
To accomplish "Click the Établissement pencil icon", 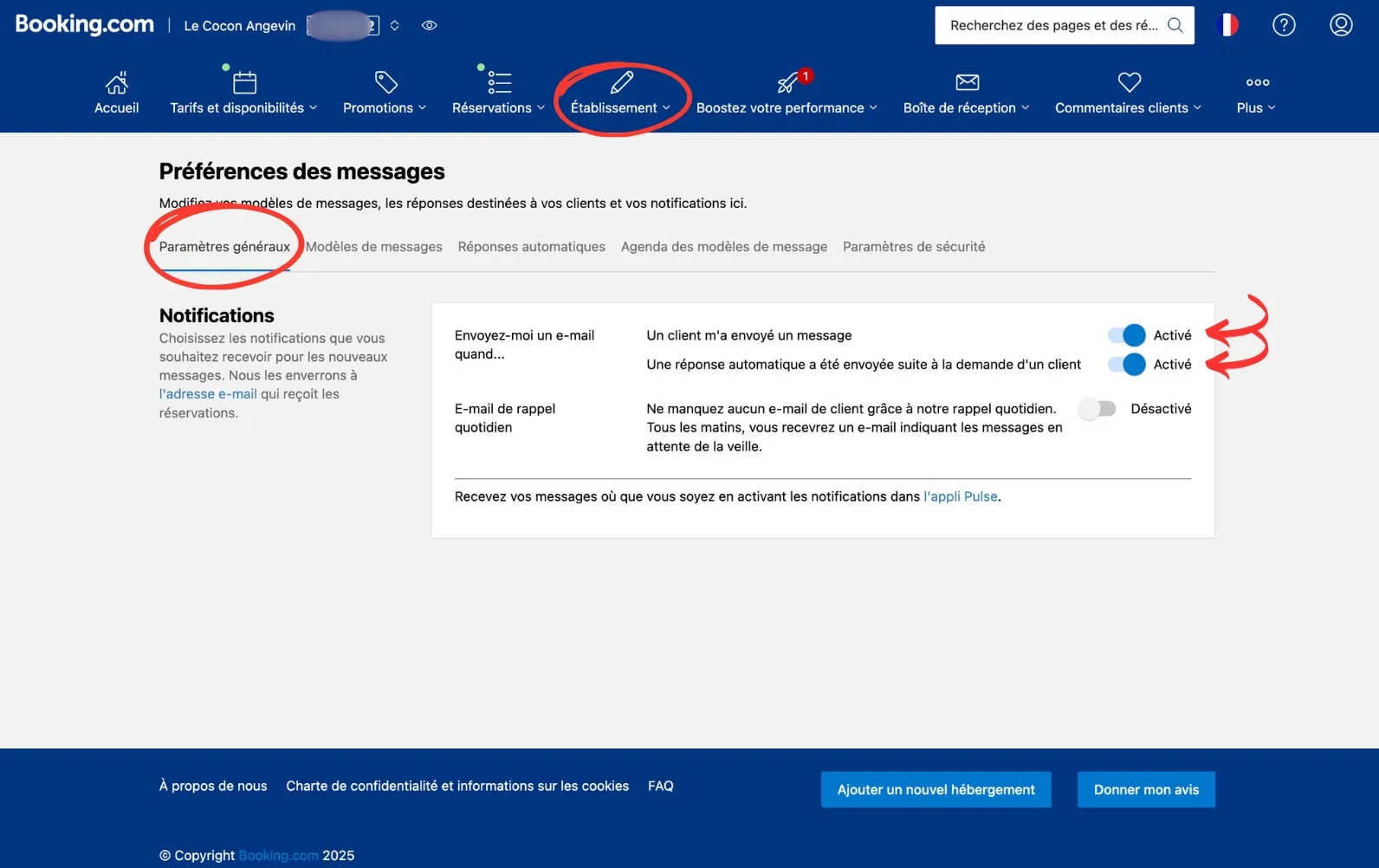I will click(x=622, y=82).
